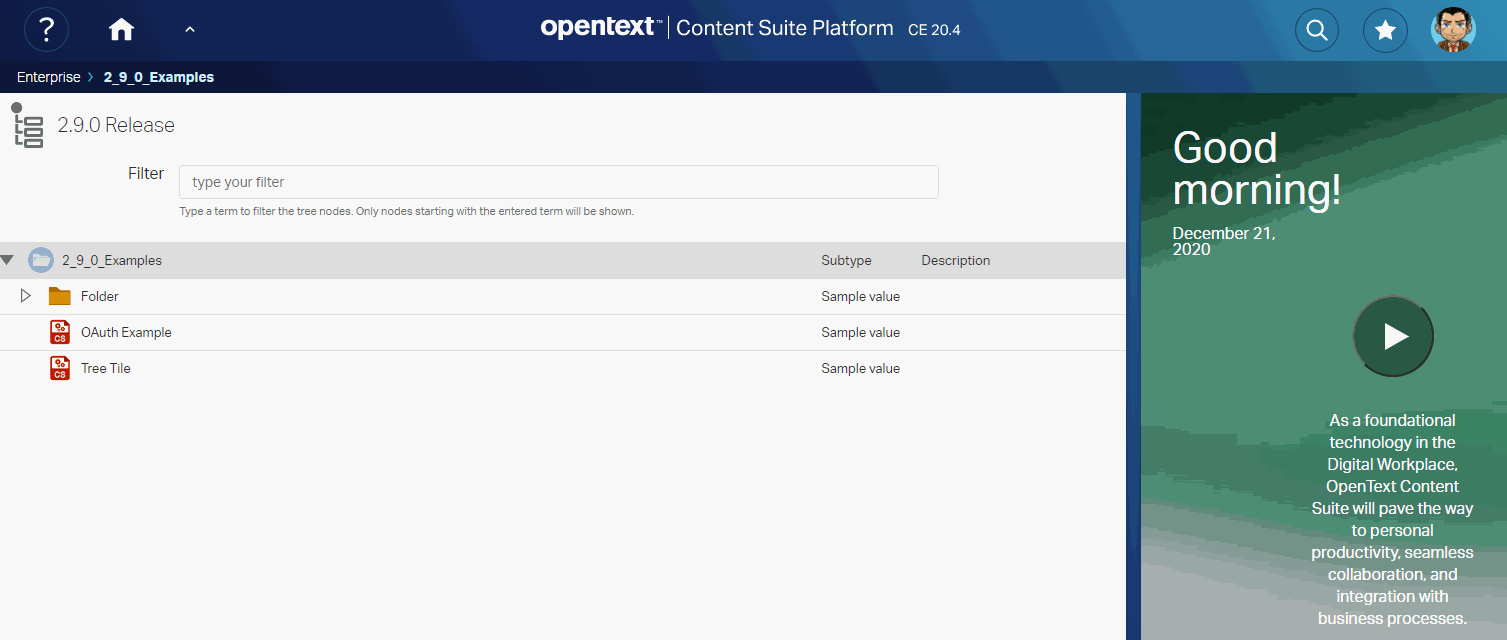Open the OAuth Example item
The height and width of the screenshot is (640, 1507).
[126, 332]
